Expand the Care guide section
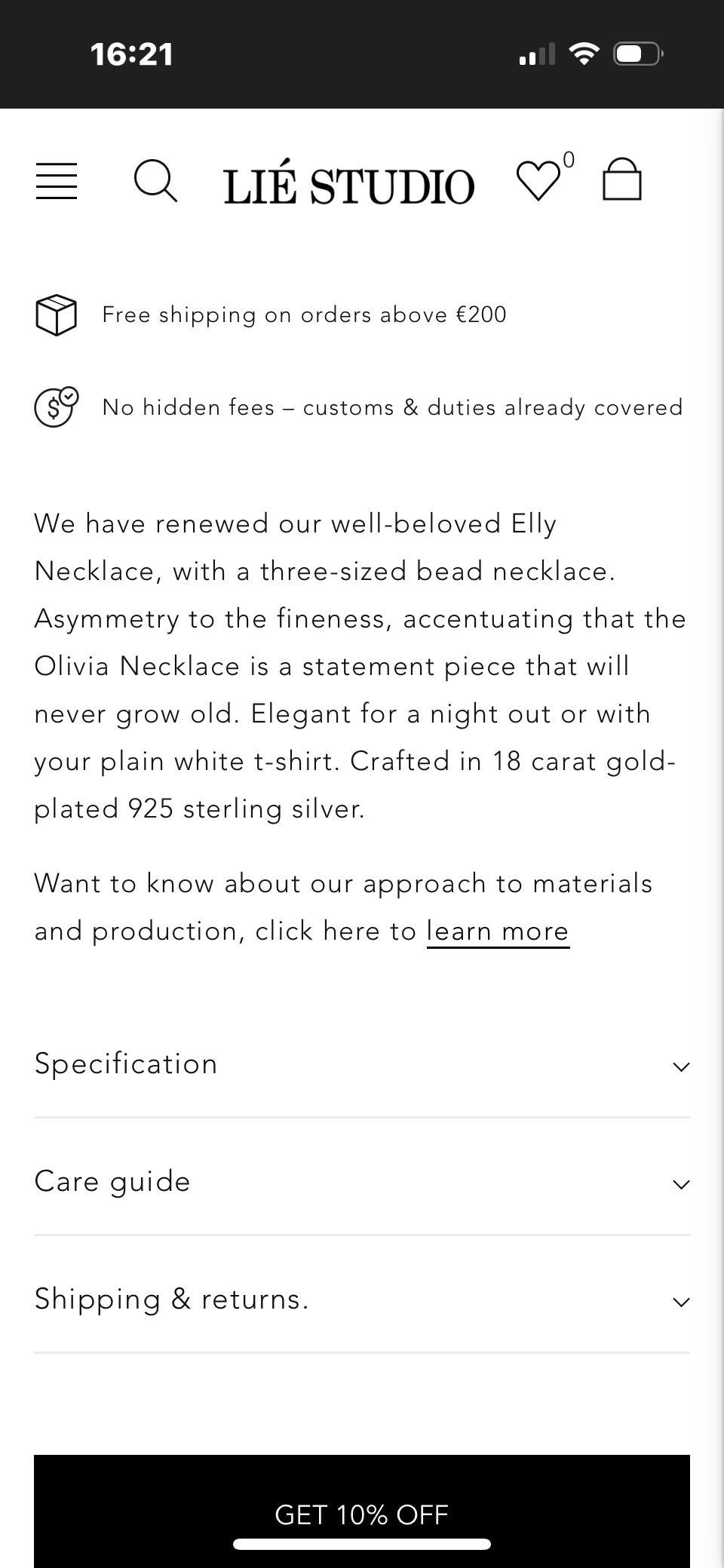Screen dimensions: 724x1568 pos(112,1182)
